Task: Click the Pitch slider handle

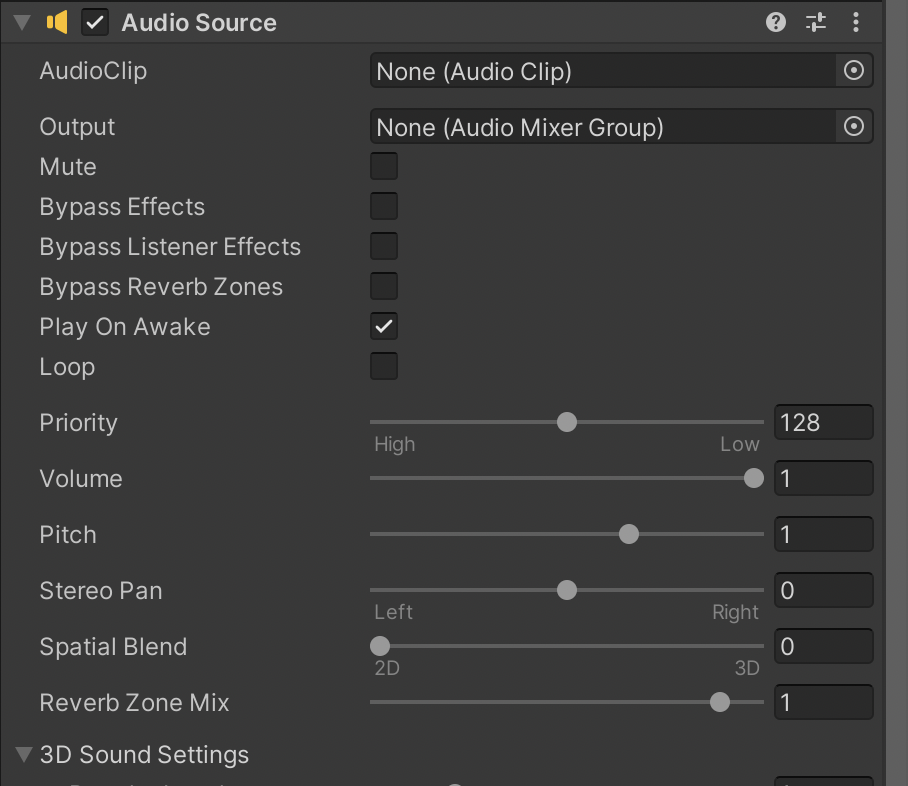Action: point(629,534)
